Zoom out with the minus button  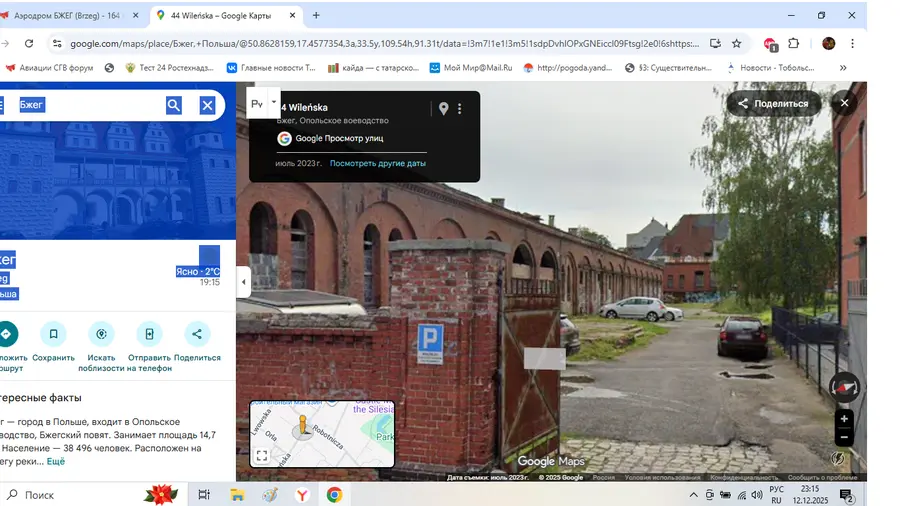coord(845,437)
